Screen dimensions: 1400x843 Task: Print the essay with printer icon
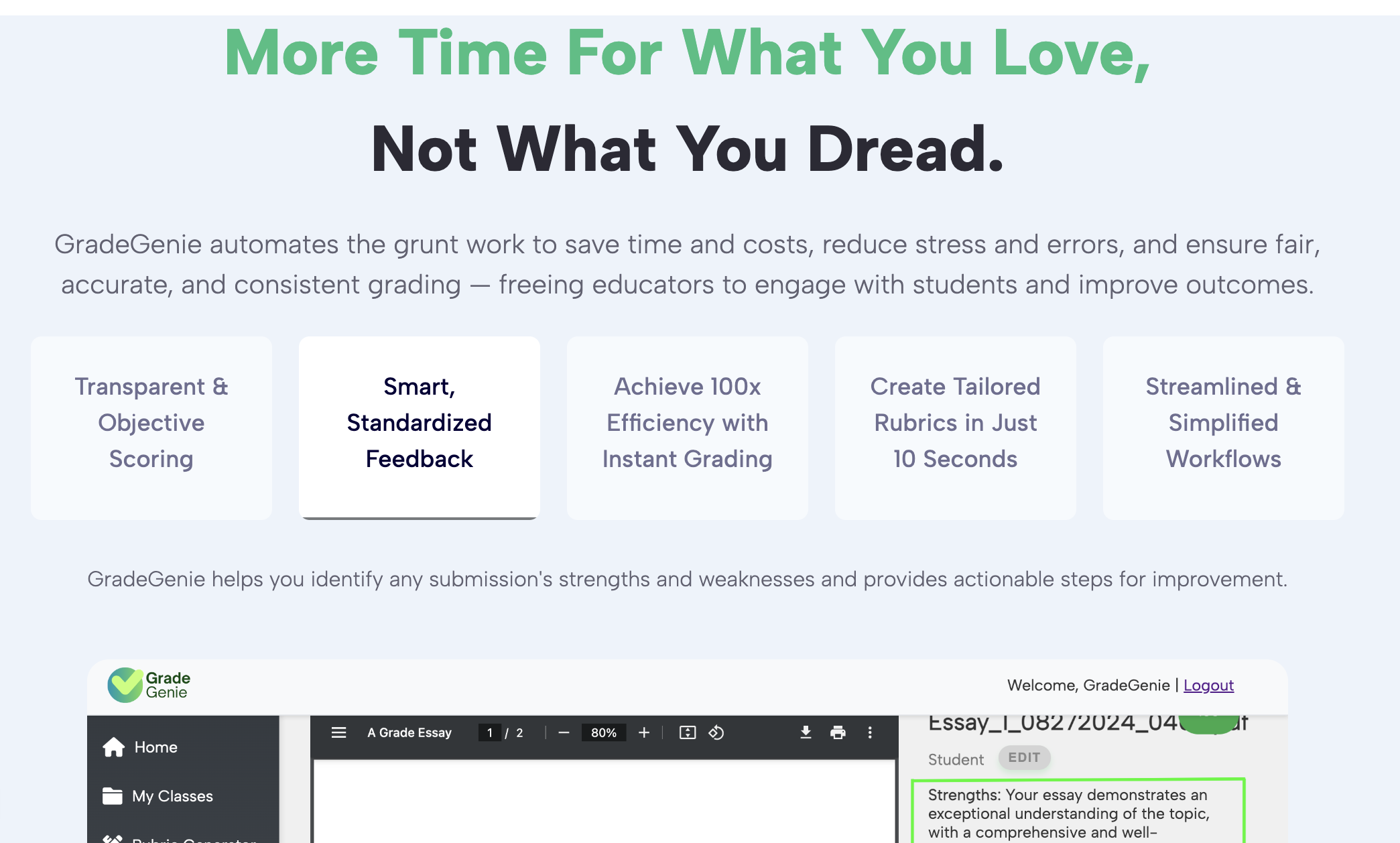click(x=838, y=732)
